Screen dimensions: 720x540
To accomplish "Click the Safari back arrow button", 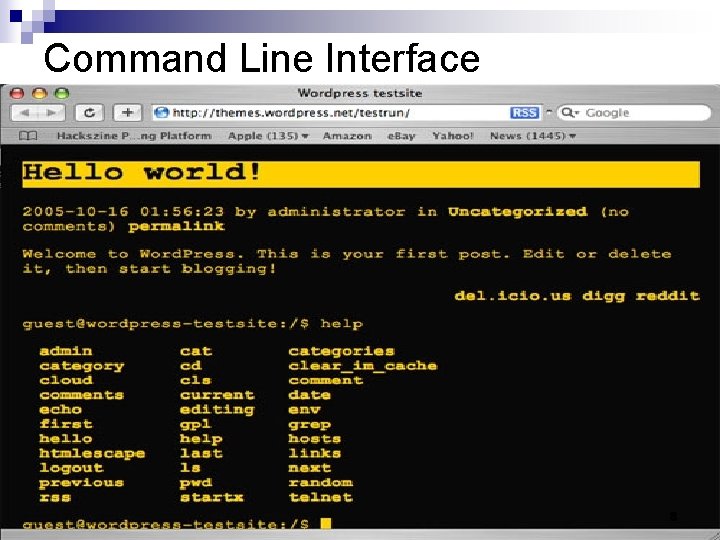I will click(24, 113).
